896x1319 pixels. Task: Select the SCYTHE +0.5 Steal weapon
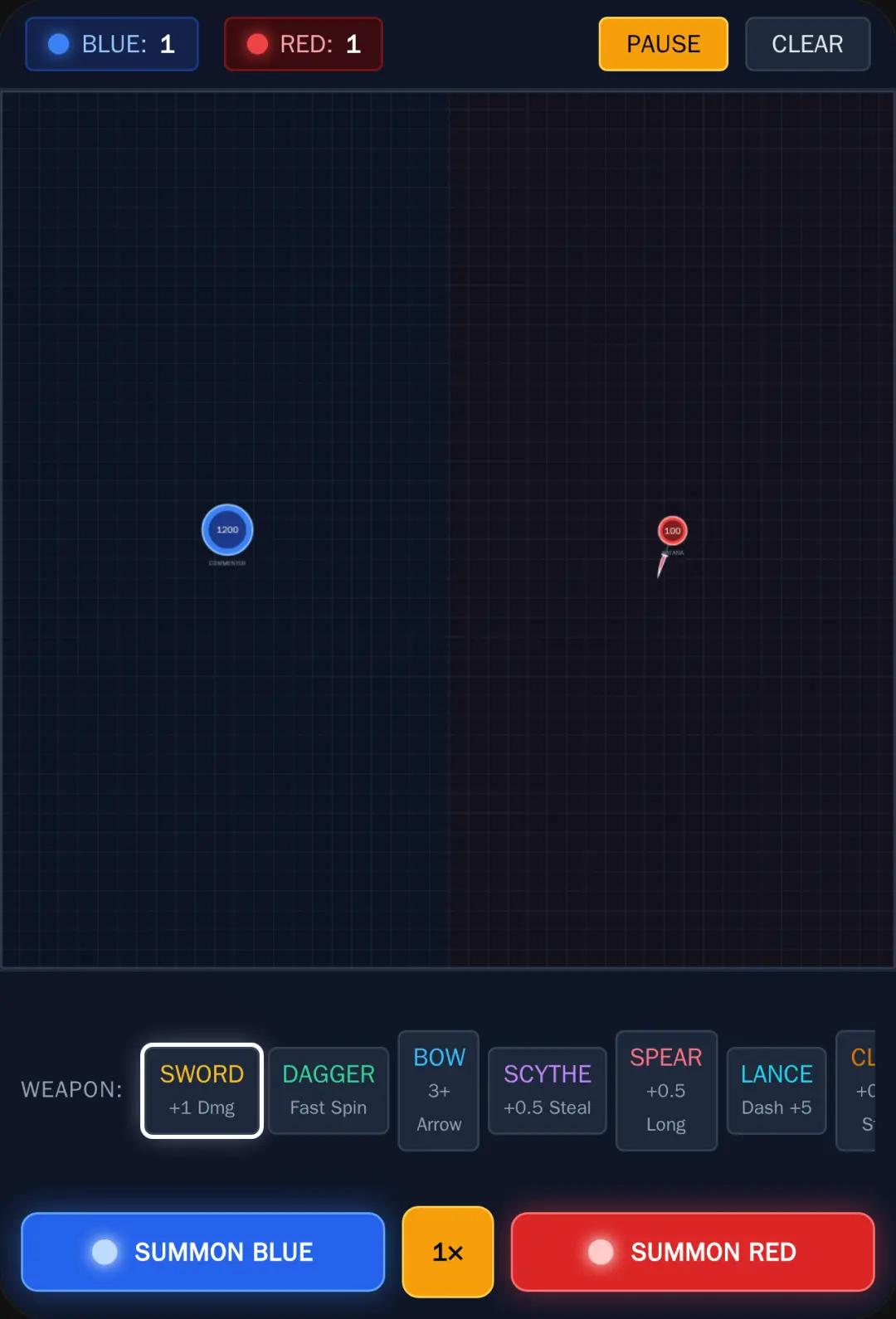[548, 1090]
